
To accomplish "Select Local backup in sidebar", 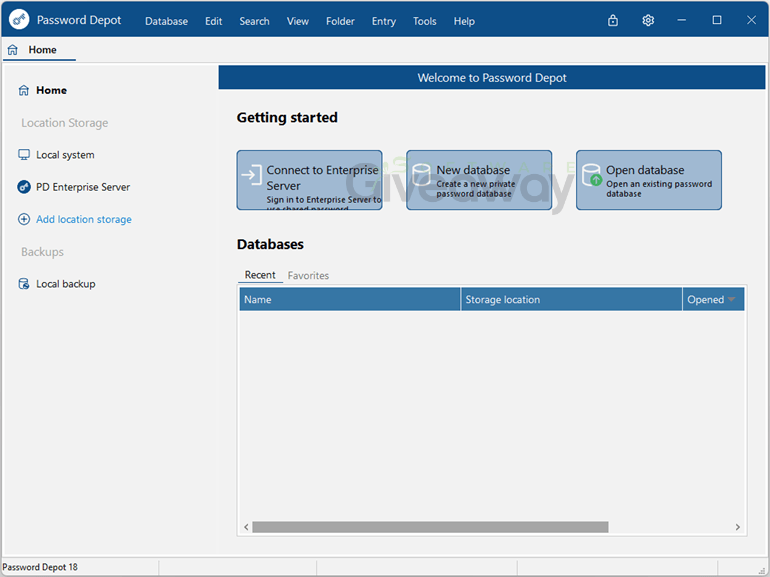I will pos(65,284).
